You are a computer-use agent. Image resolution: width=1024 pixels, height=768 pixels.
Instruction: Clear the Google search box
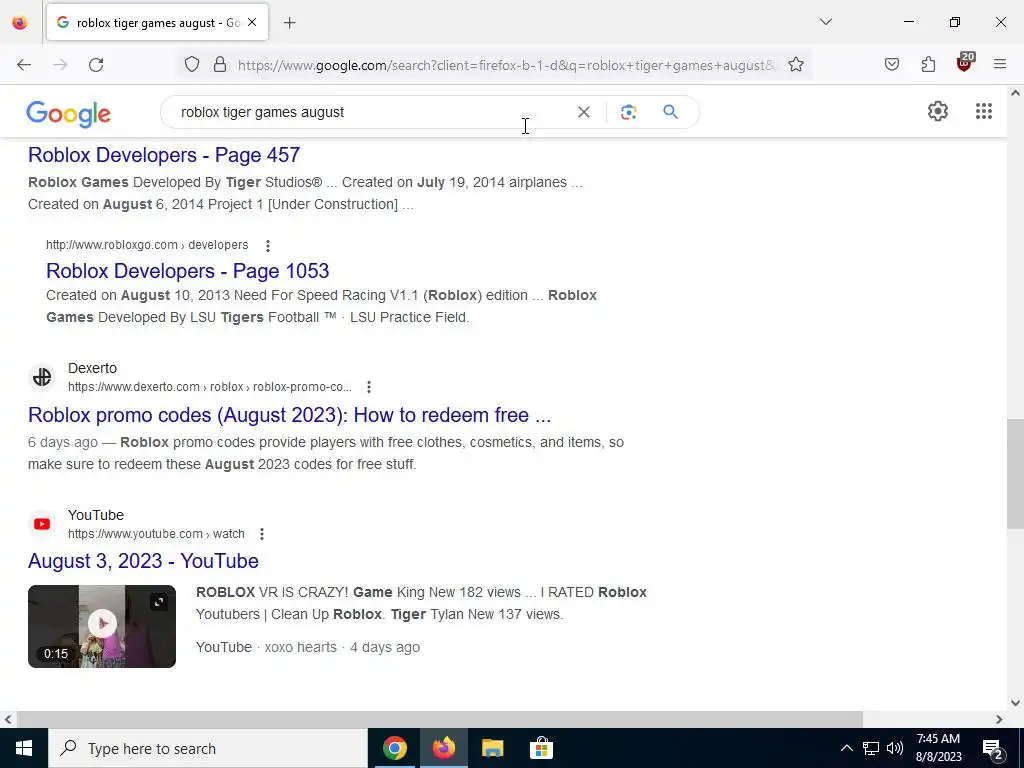584,112
